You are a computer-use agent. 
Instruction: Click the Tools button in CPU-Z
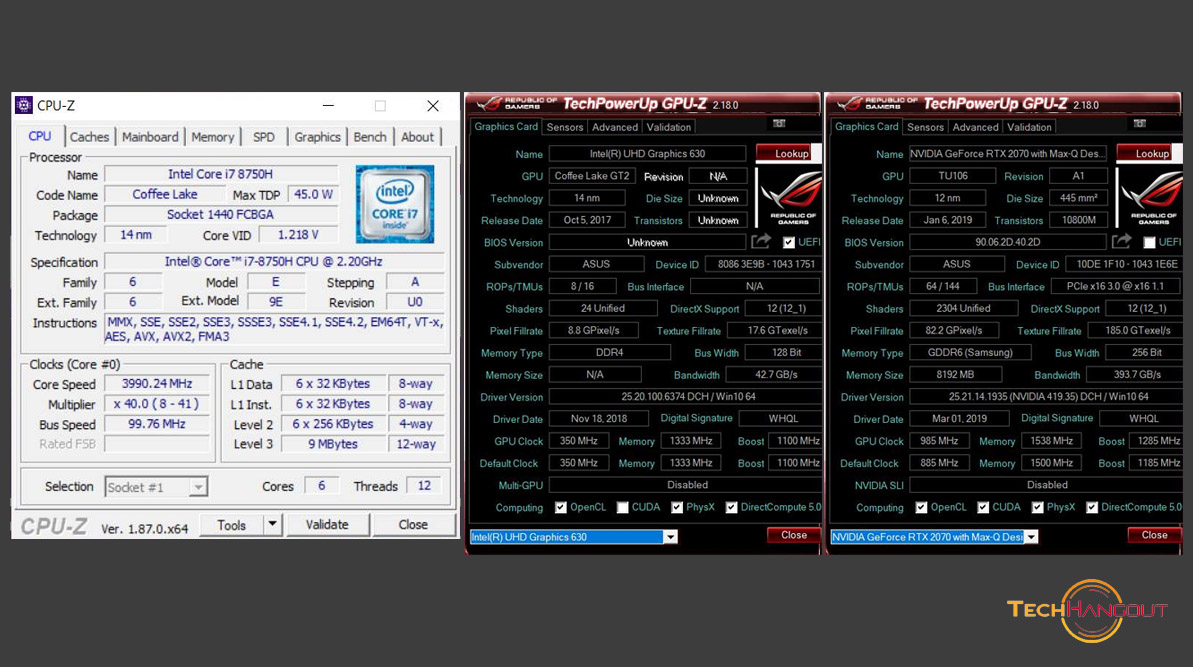[231, 525]
